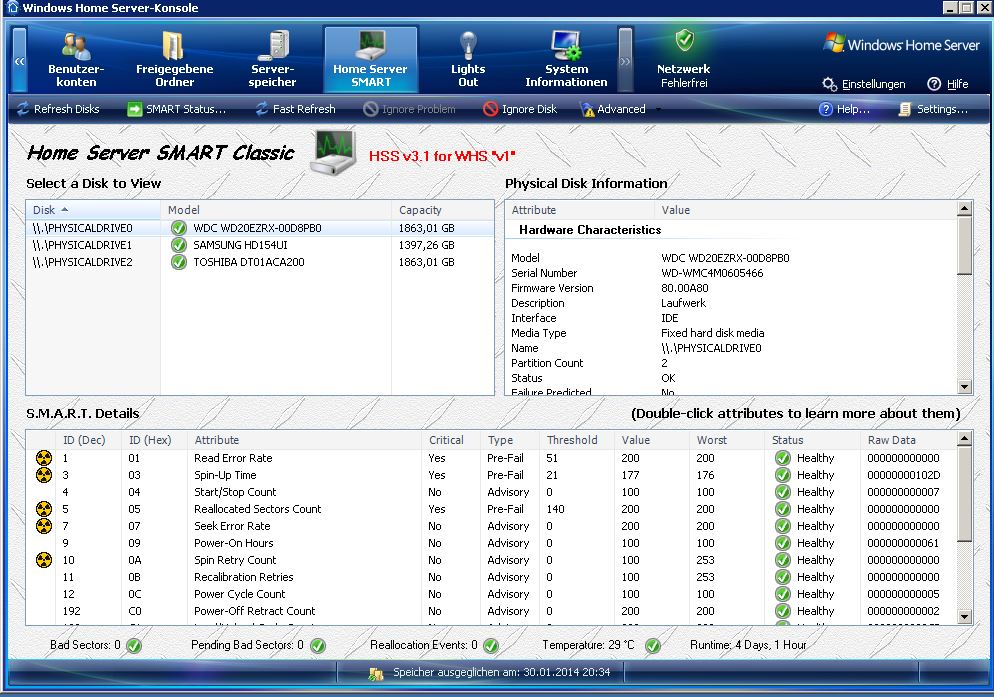Switch to the Serverspeicher tab
Image resolution: width=994 pixels, height=697 pixels.
coord(272,60)
